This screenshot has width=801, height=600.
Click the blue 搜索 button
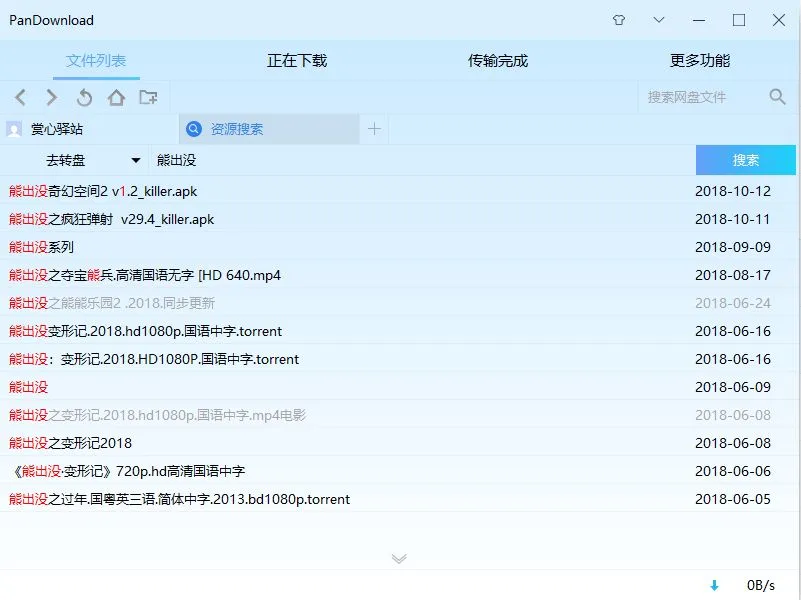click(745, 160)
